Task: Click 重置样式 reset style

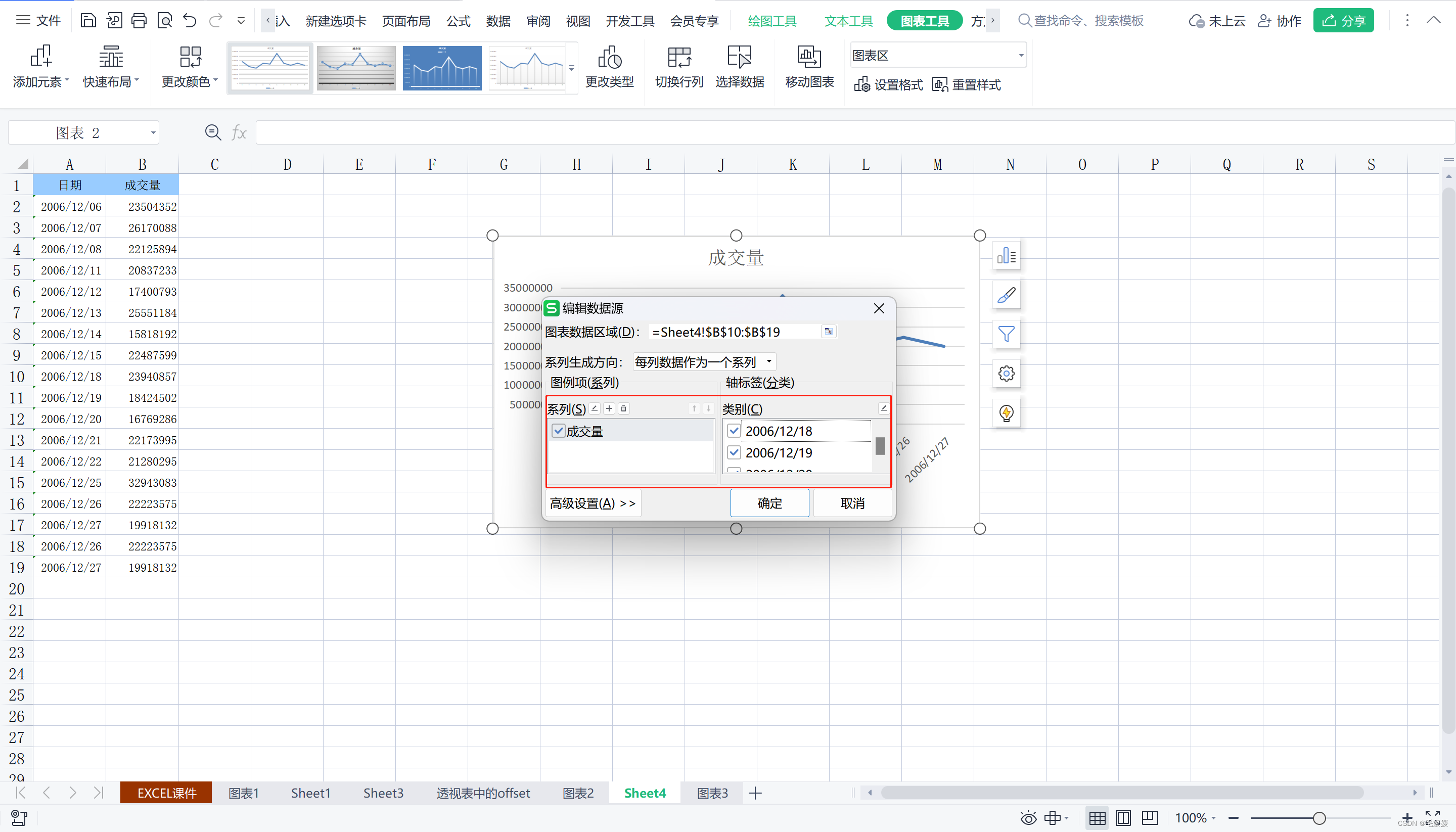Action: (x=966, y=85)
